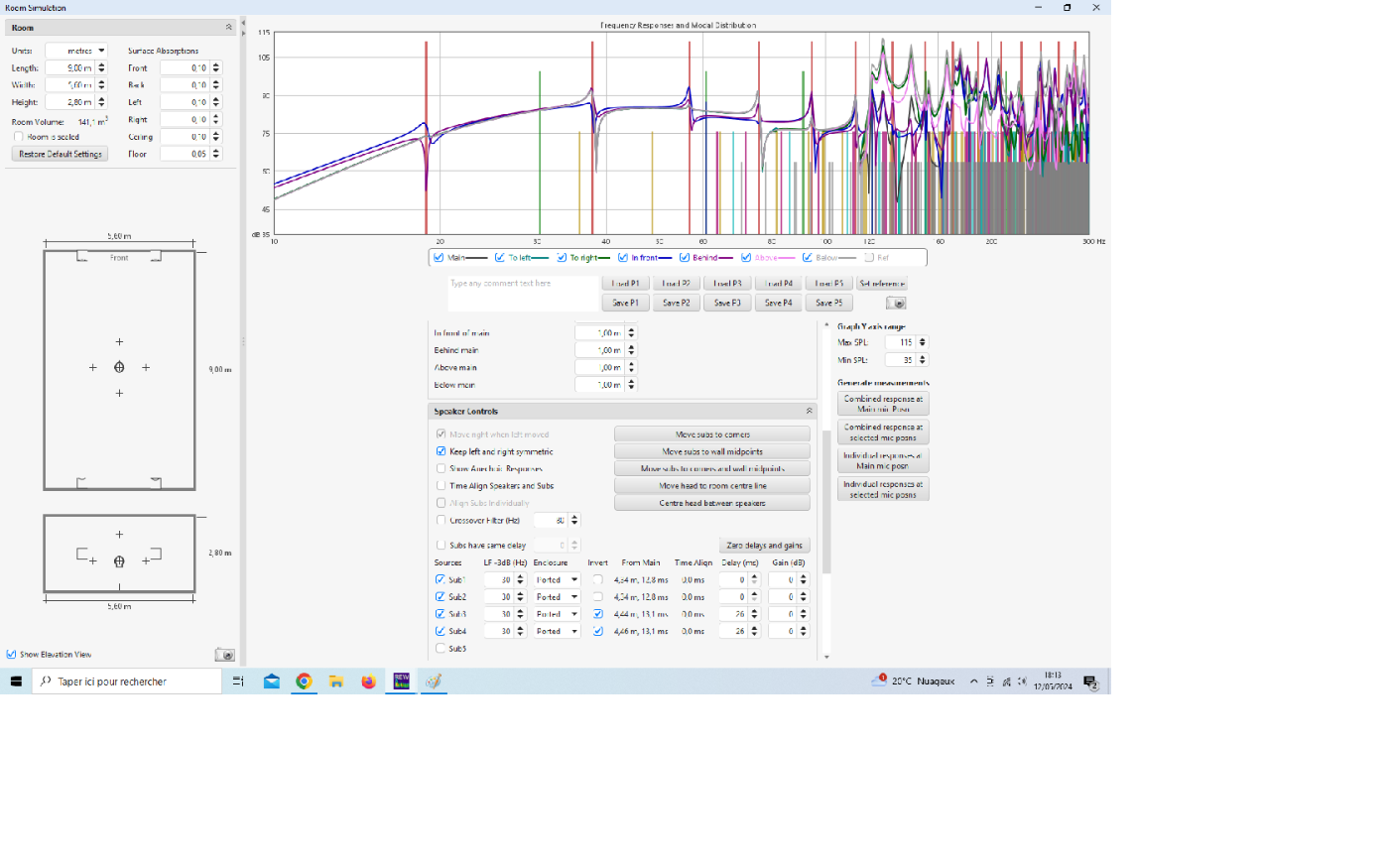The width and height of the screenshot is (1389, 868).
Task: Open the Enclosure dropdown for Sub3
Action: click(x=557, y=614)
